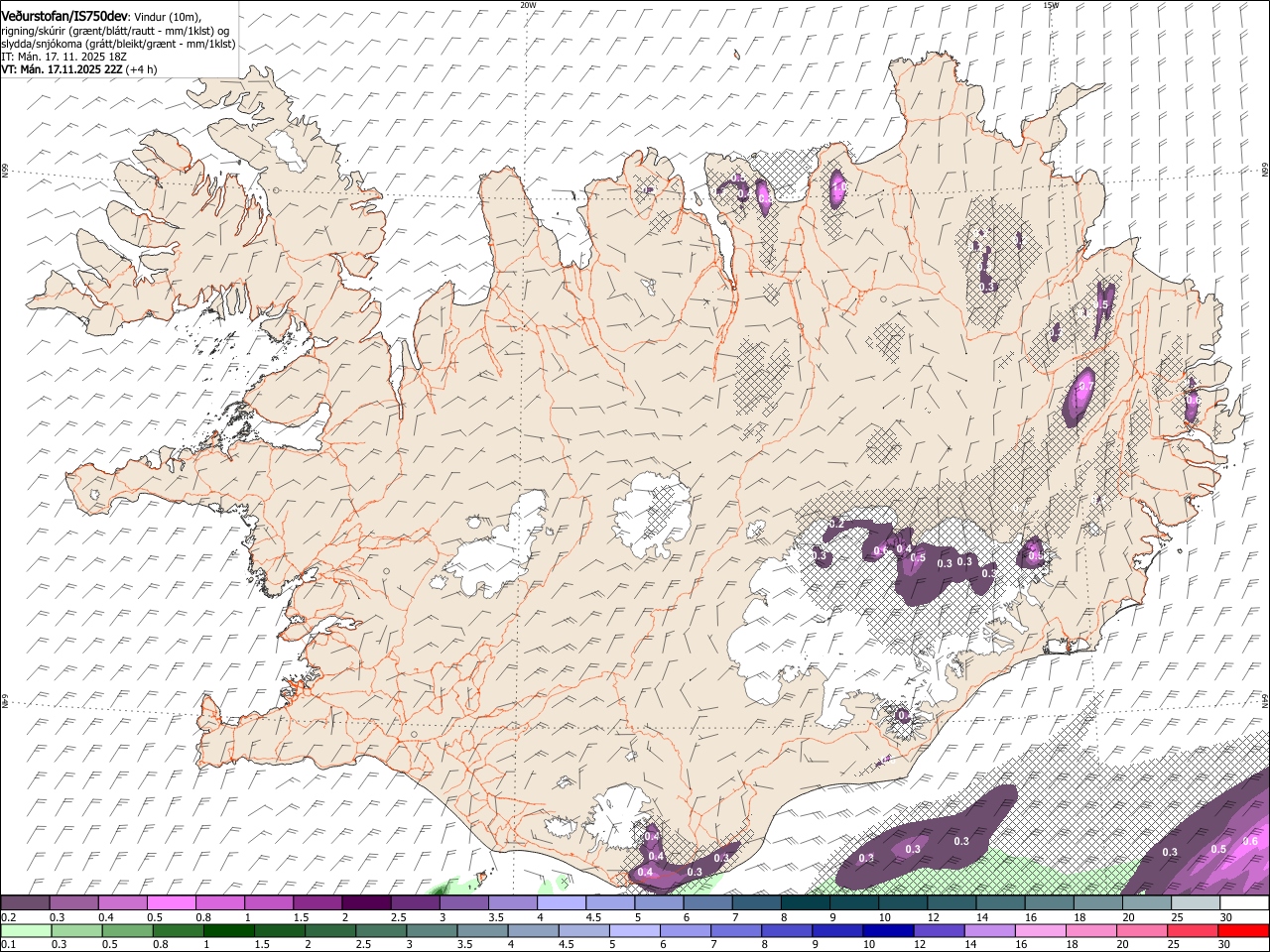Click the '20W' longitude label at top
Image resolution: width=1270 pixels, height=952 pixels.
528,5
